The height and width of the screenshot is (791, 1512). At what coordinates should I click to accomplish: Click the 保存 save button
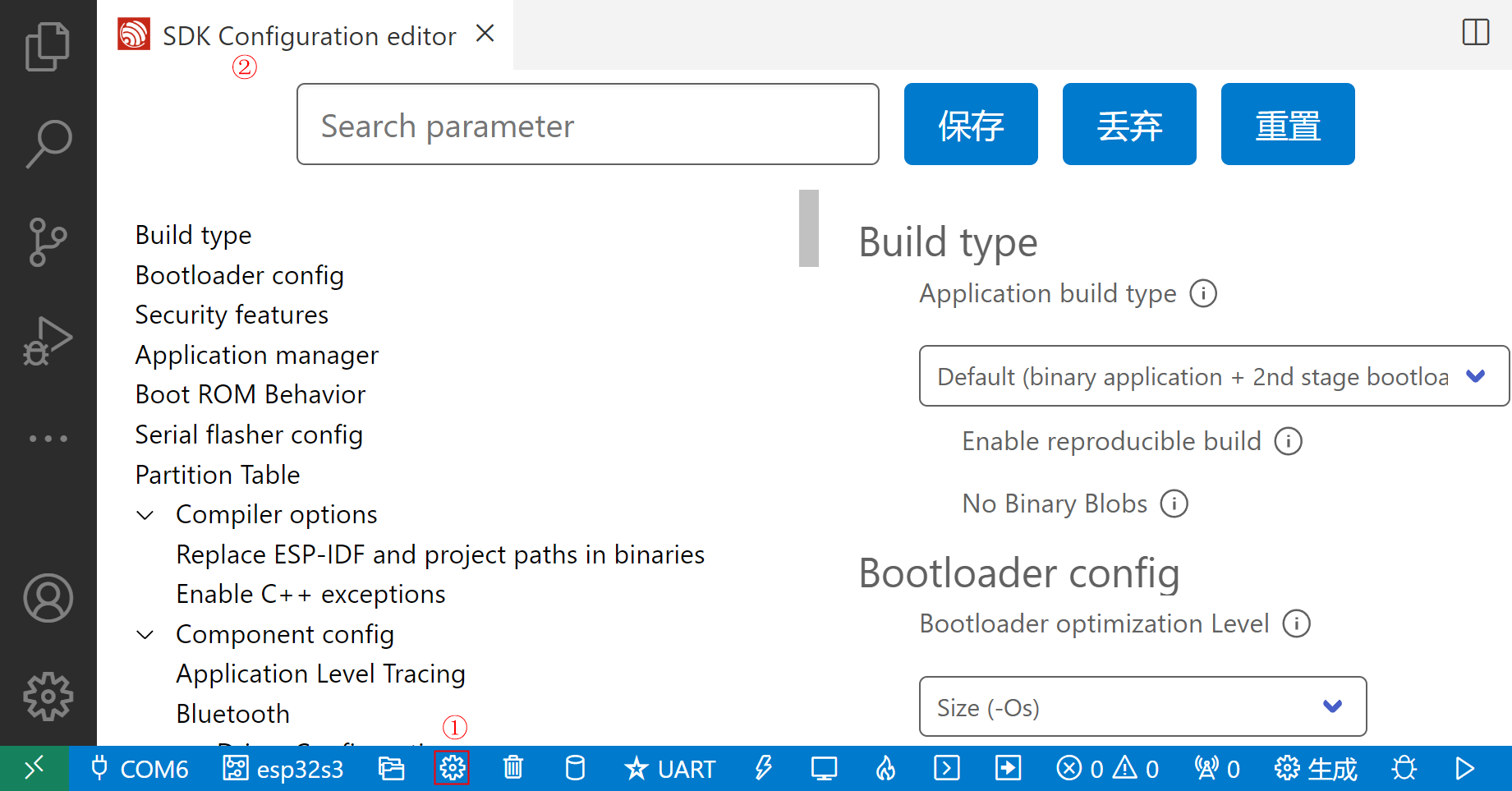pos(971,125)
